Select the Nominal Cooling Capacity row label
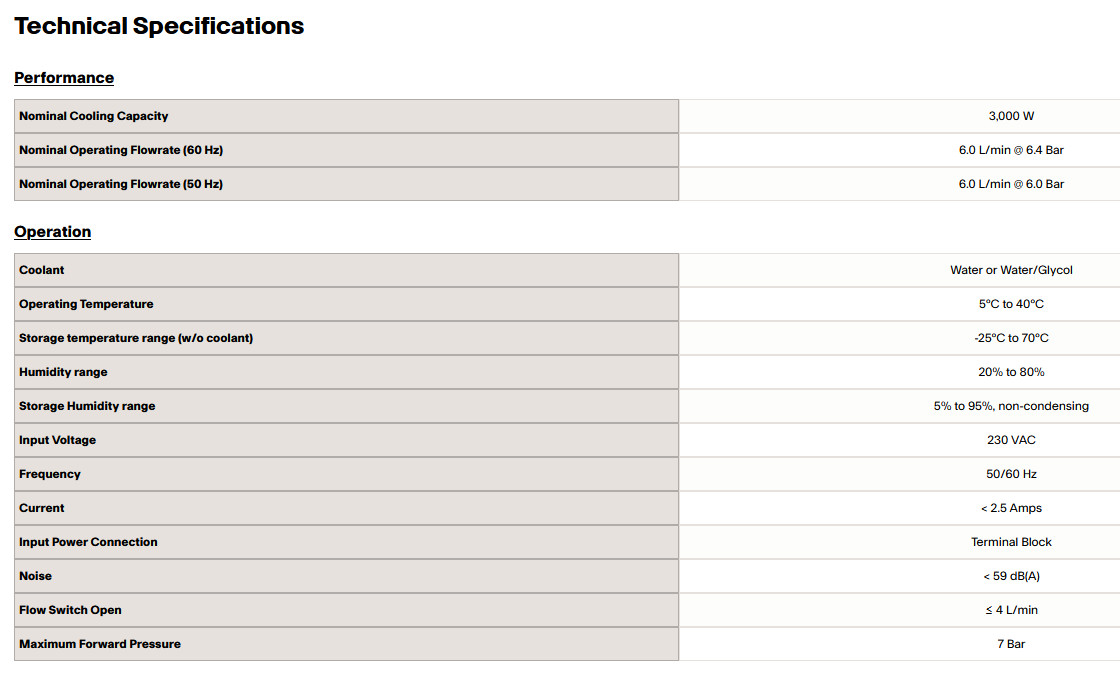Viewport: 1120px width, 675px height. pos(94,116)
